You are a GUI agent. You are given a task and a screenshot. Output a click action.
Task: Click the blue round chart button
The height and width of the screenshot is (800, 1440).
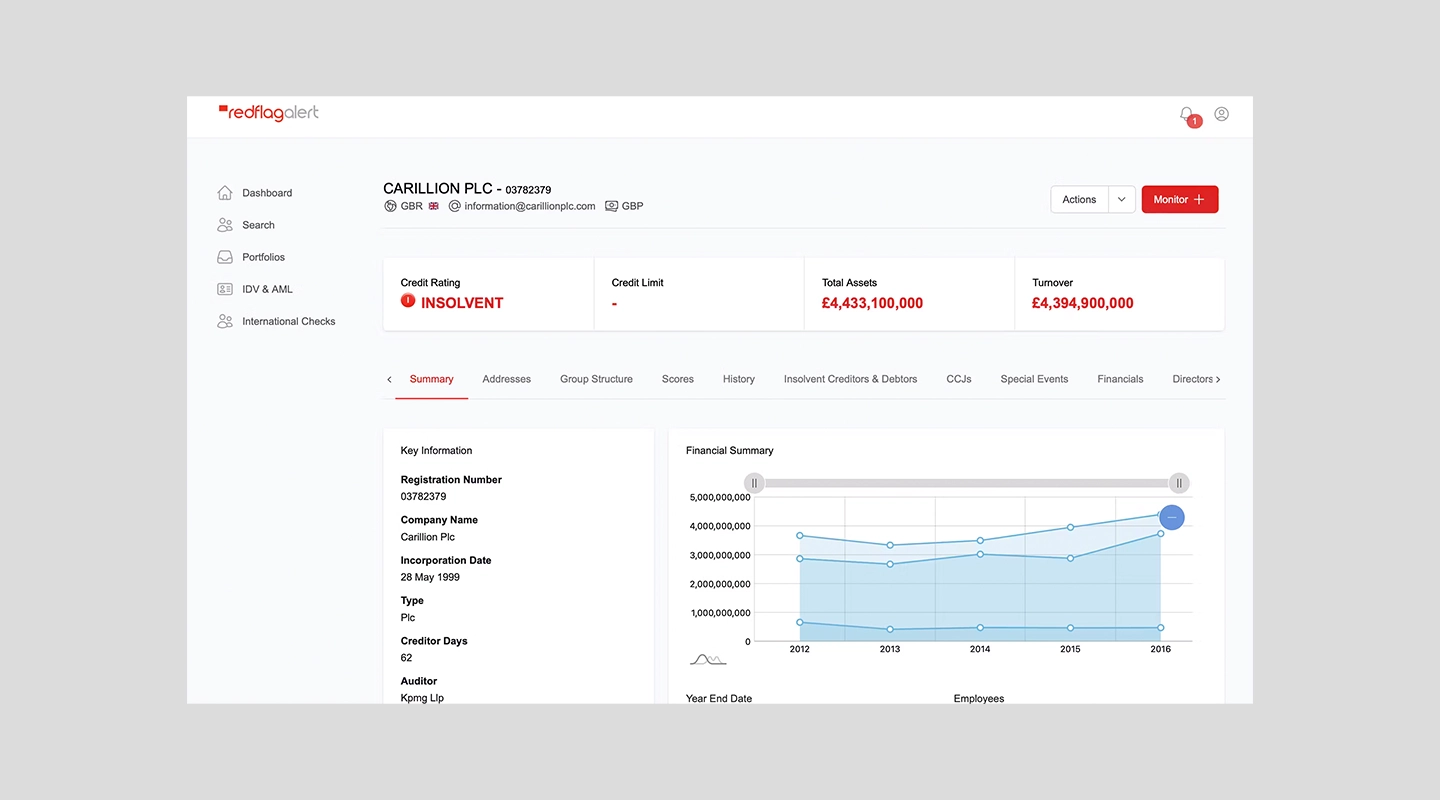(1172, 517)
